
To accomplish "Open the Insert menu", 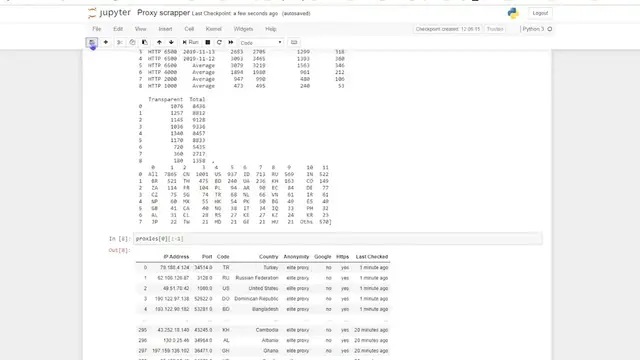I will pyautogui.click(x=165, y=29).
